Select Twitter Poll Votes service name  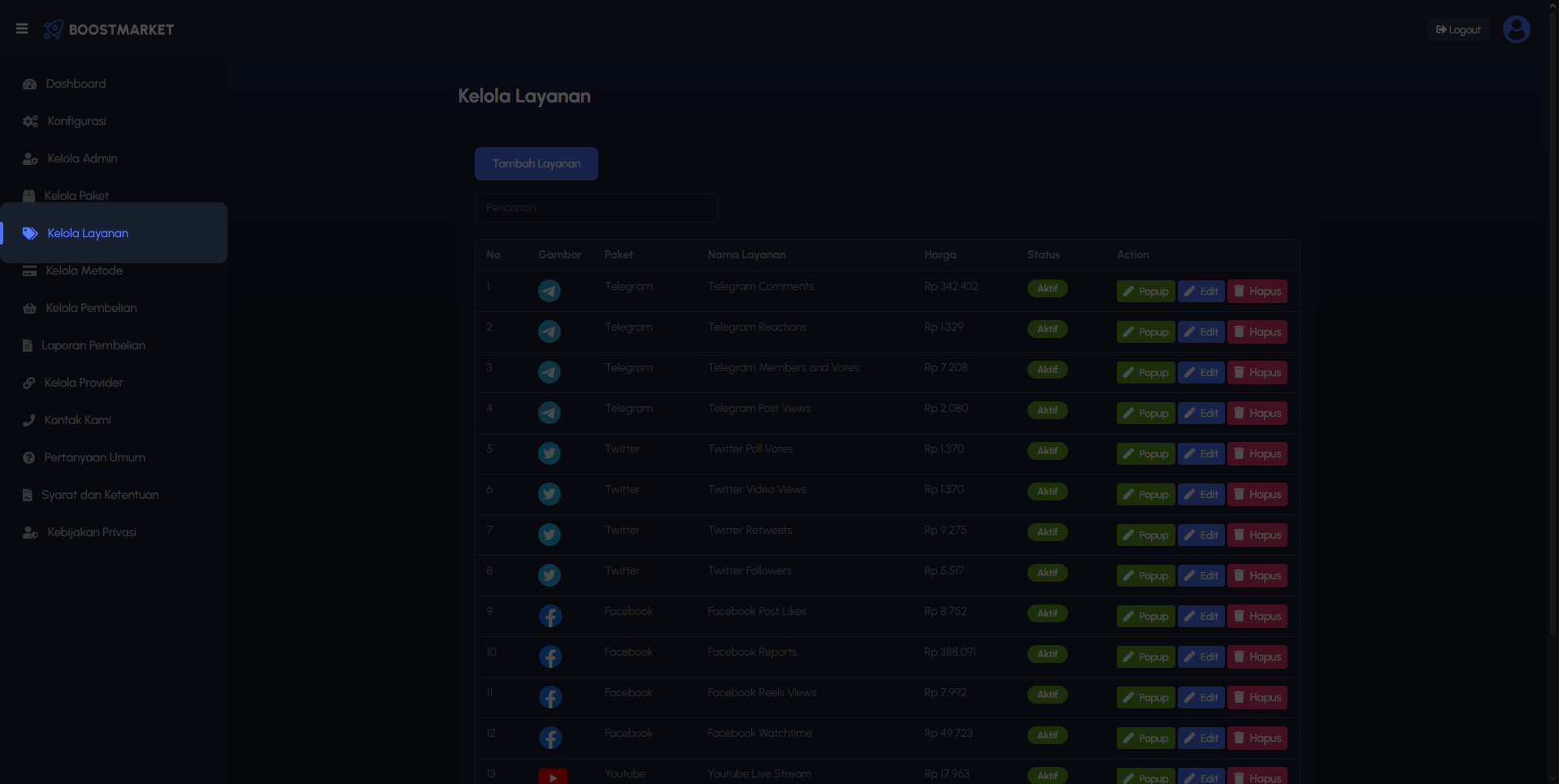pos(750,449)
